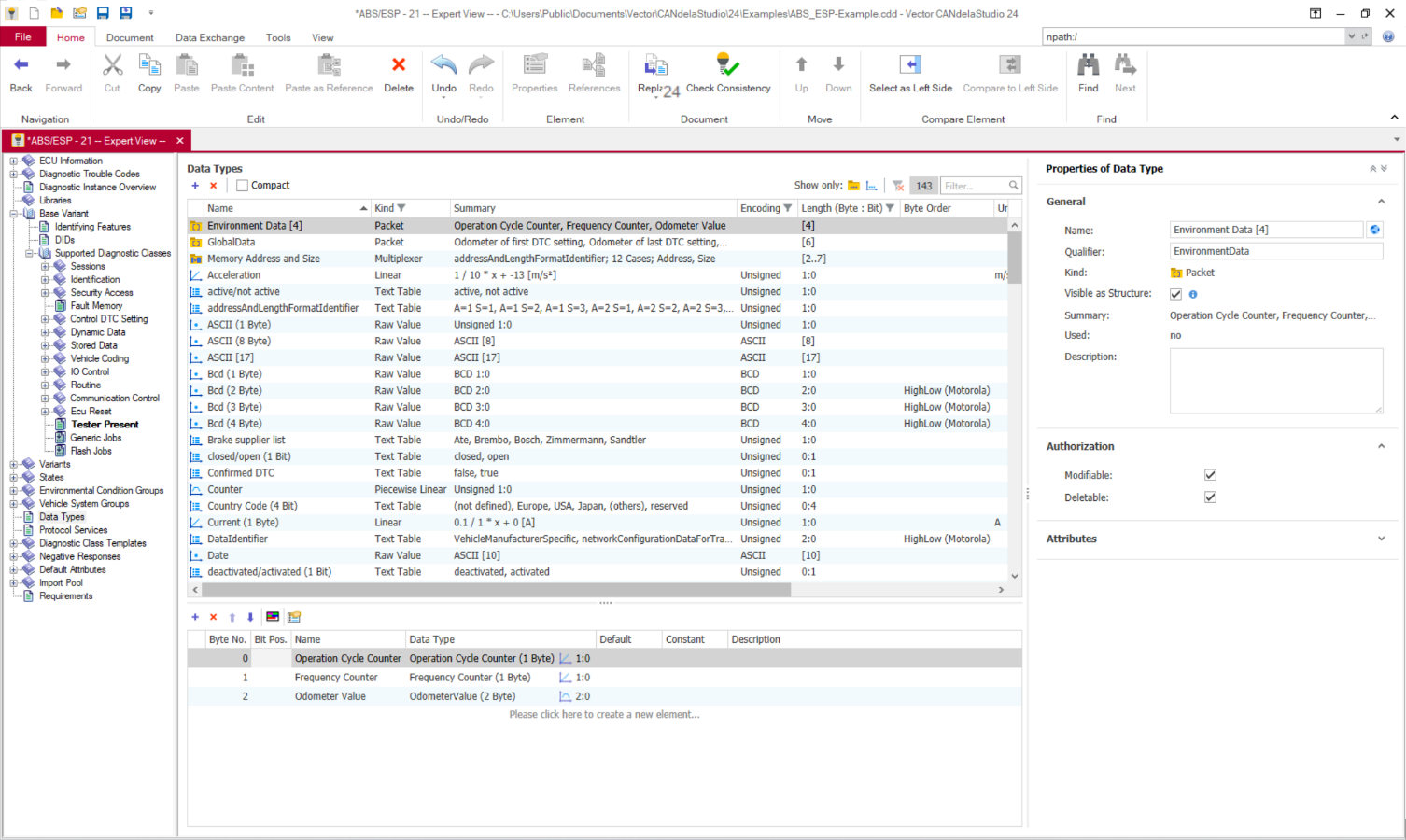Click the horizontal scrollbar of the data types table
This screenshot has width=1406, height=840.
pos(496,590)
